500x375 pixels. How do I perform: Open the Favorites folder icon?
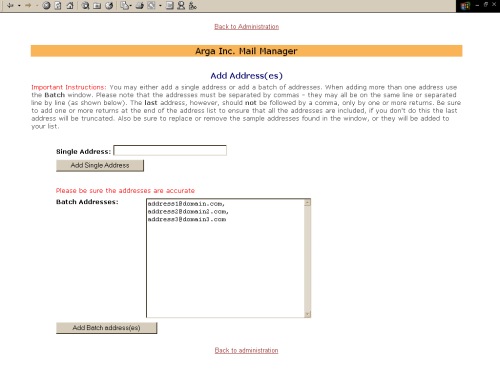pos(97,5)
